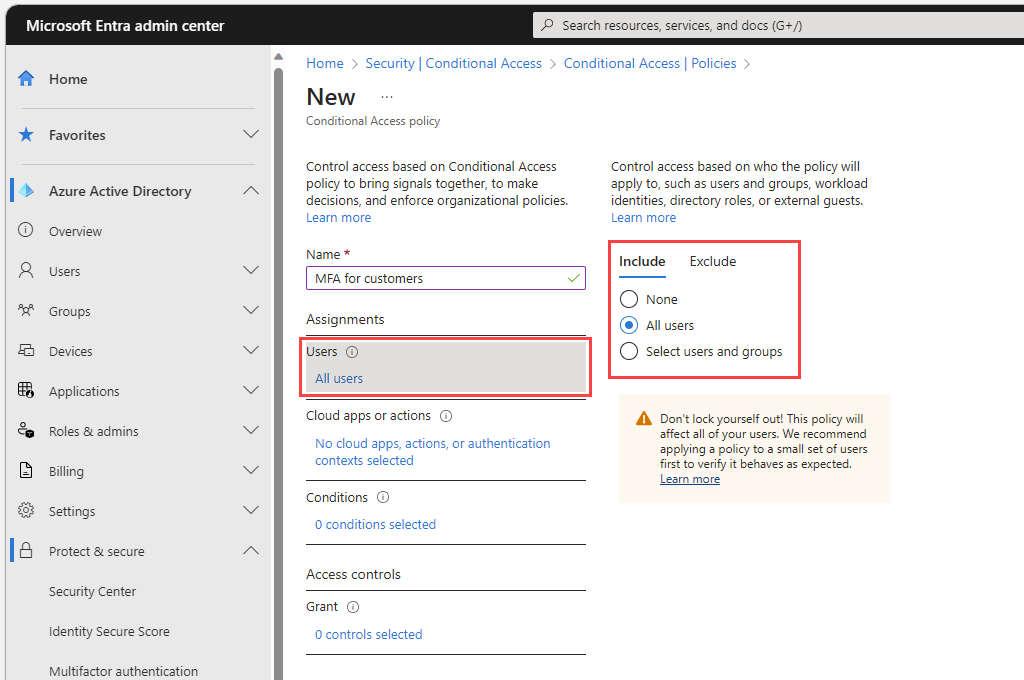
Task: Click the Users person icon in sidebar
Action: click(26, 270)
